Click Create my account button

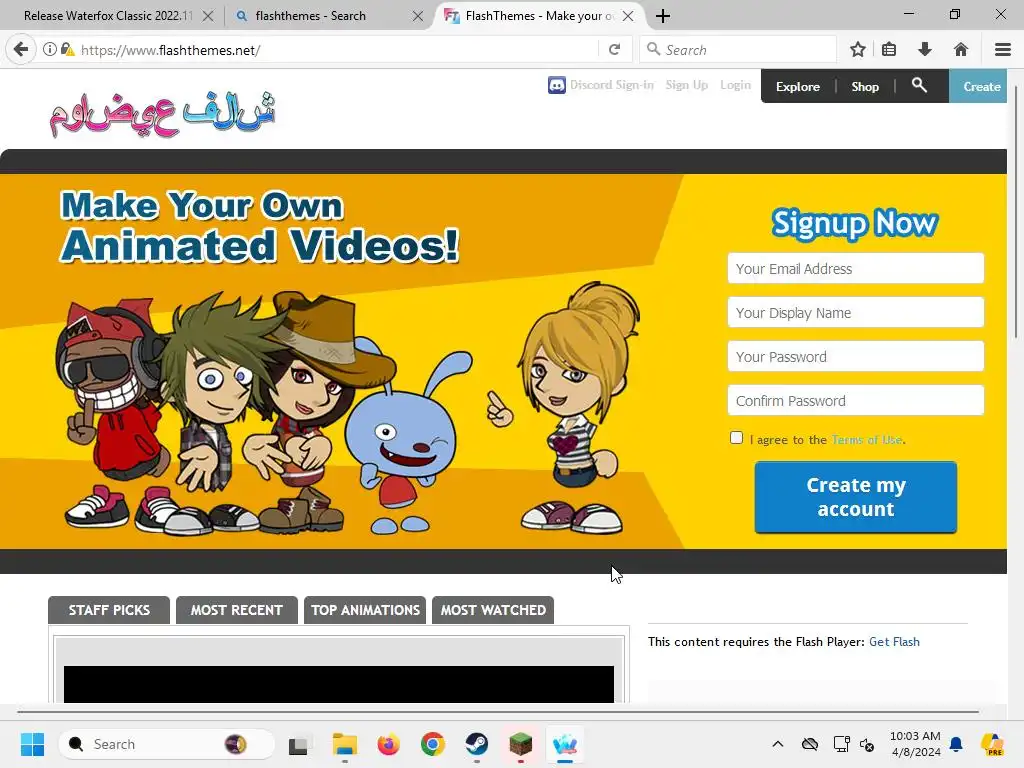[856, 497]
